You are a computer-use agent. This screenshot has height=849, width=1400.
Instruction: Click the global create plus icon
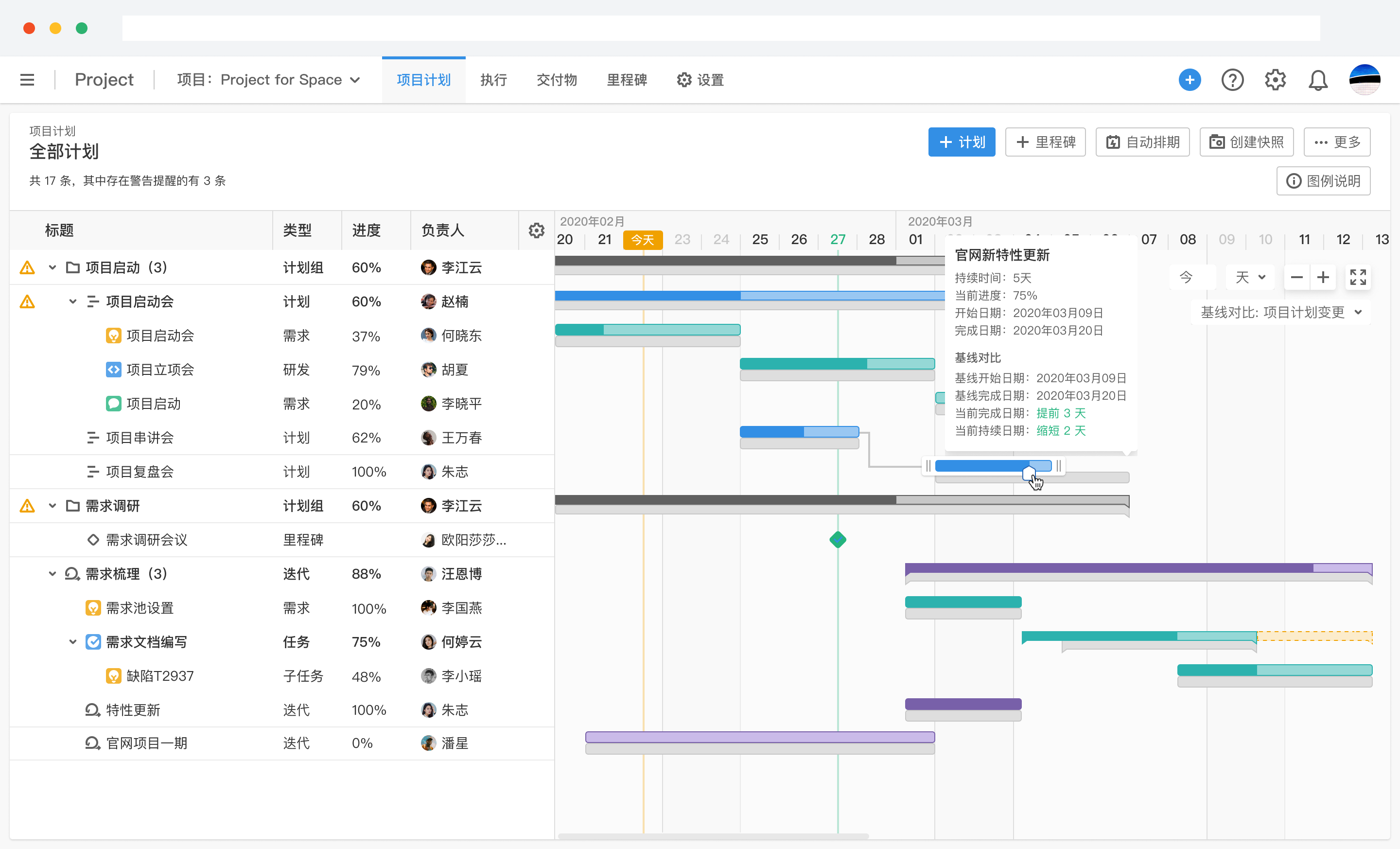pos(1190,80)
